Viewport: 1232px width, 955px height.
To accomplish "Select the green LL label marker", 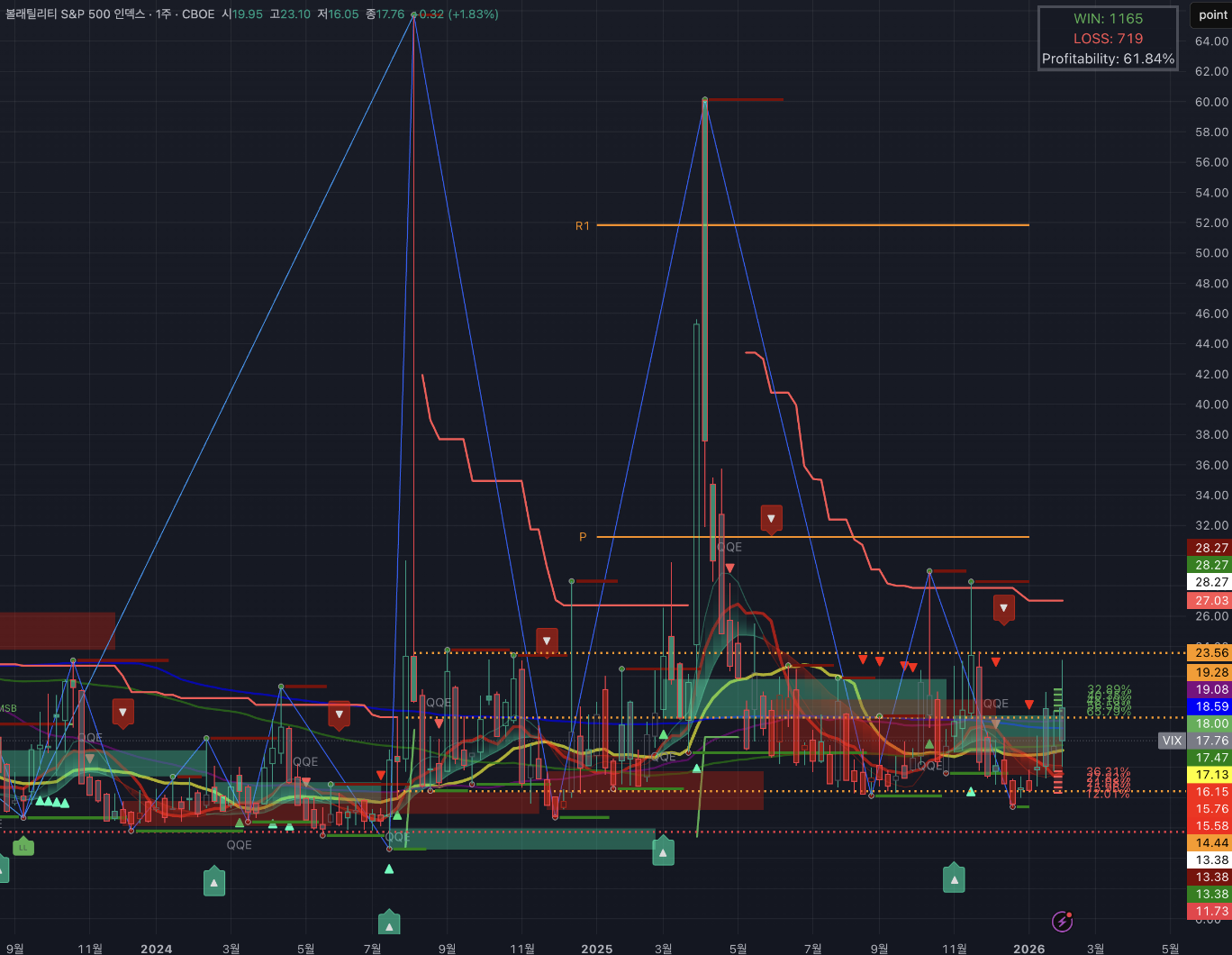I will coord(23,848).
